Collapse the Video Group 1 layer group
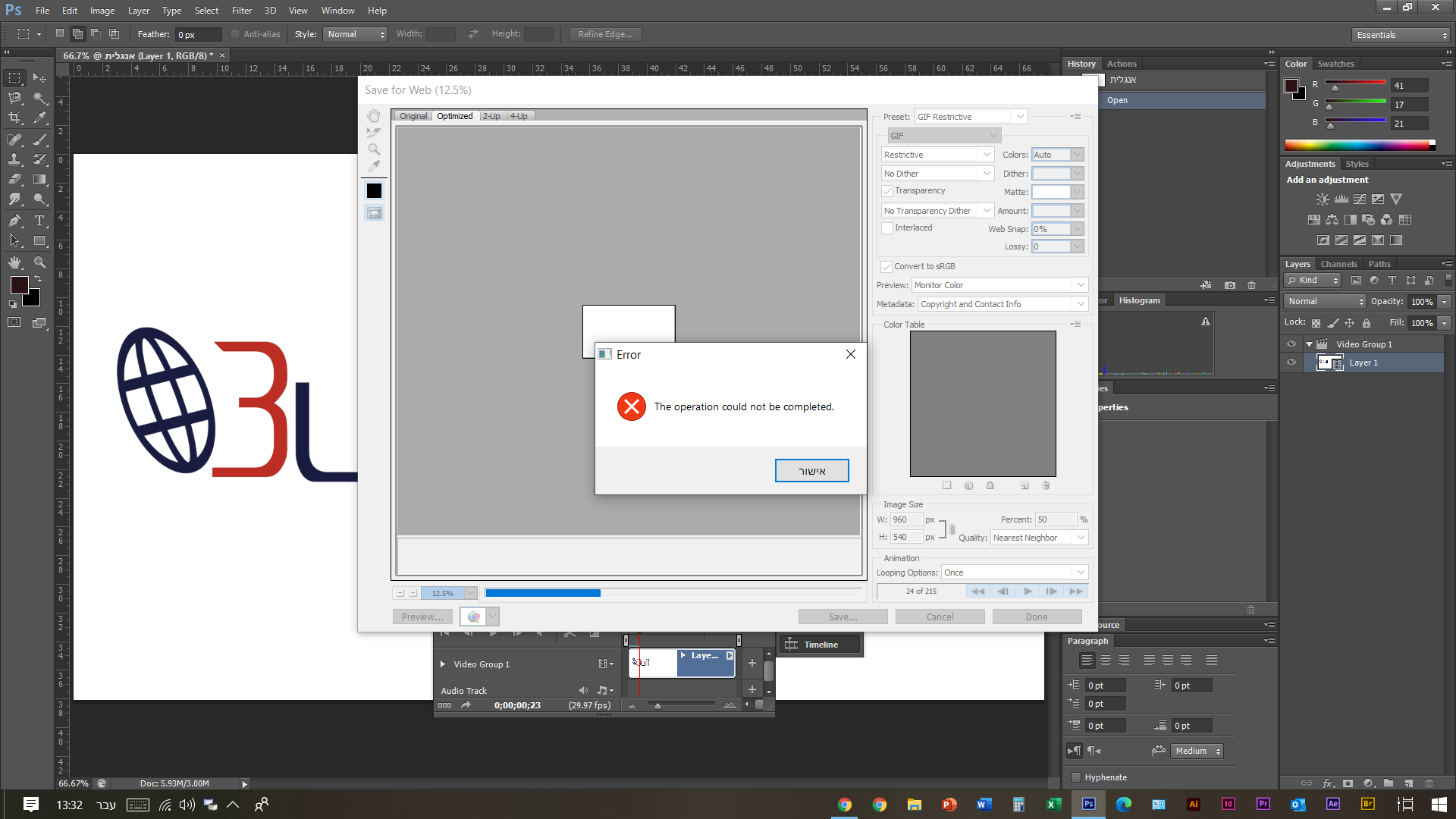 [1309, 344]
